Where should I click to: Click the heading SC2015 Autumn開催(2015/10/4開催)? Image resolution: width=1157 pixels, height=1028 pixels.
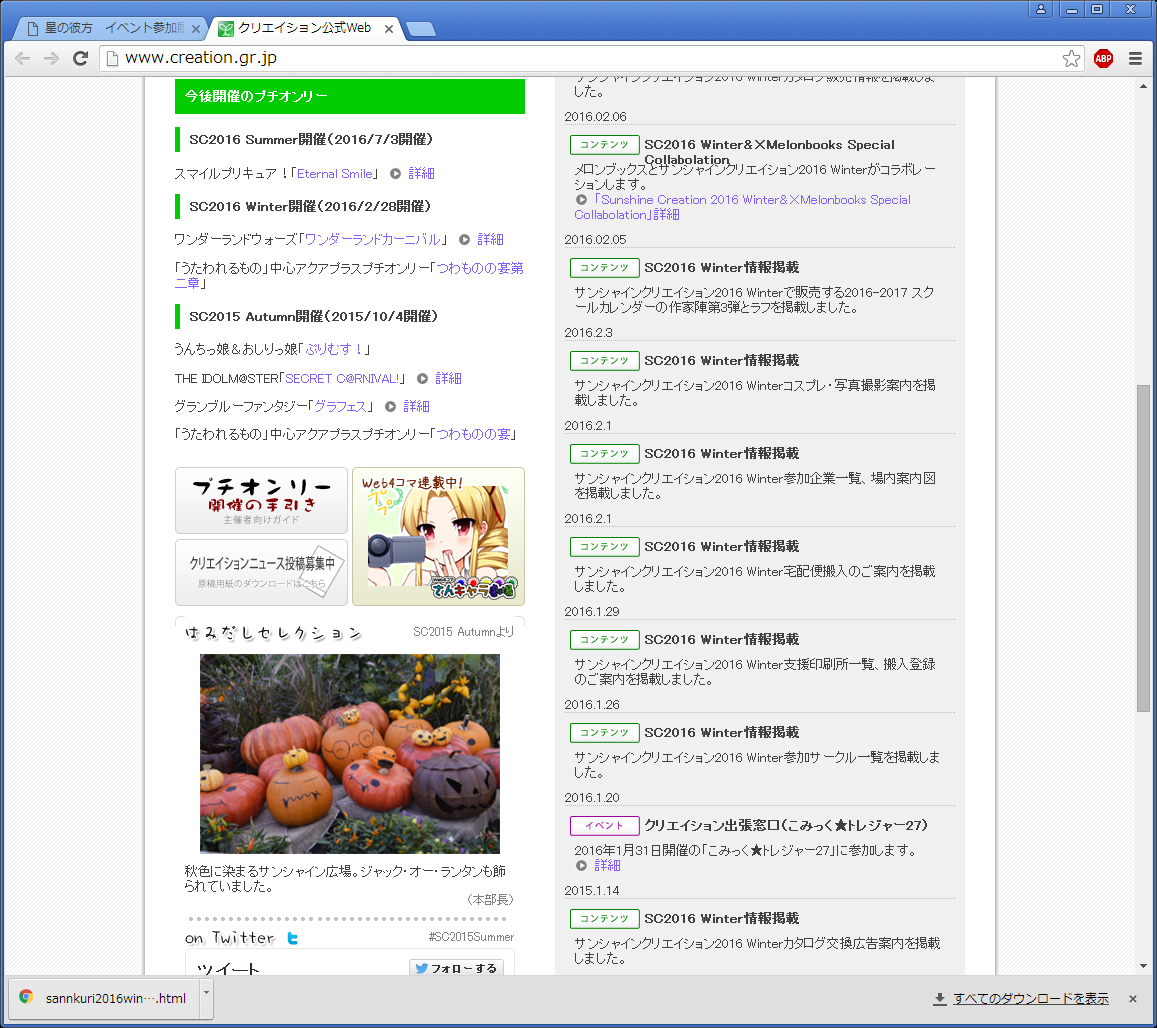[x=314, y=317]
